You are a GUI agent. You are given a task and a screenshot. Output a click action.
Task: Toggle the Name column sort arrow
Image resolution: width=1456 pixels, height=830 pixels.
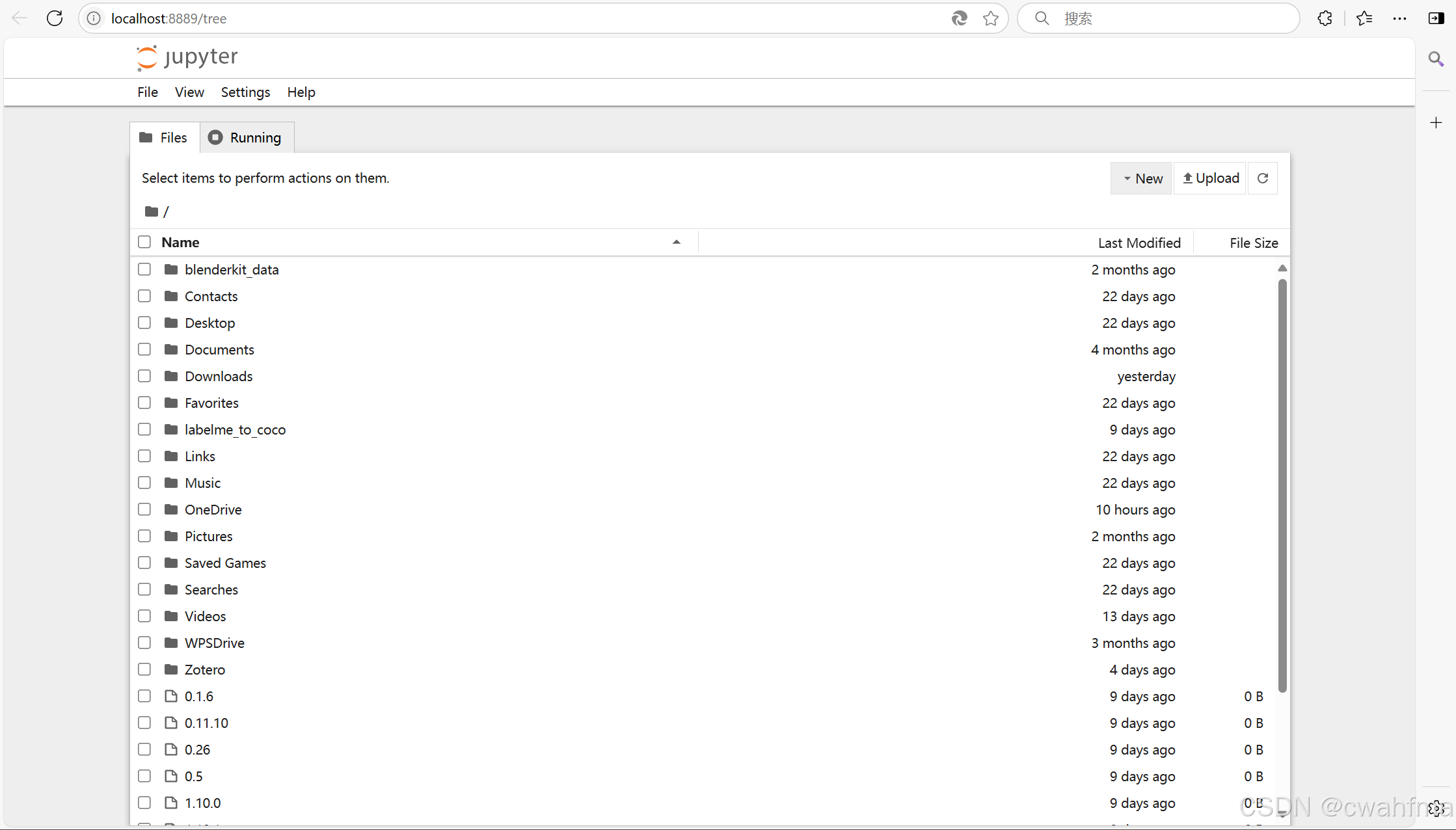[x=676, y=242]
